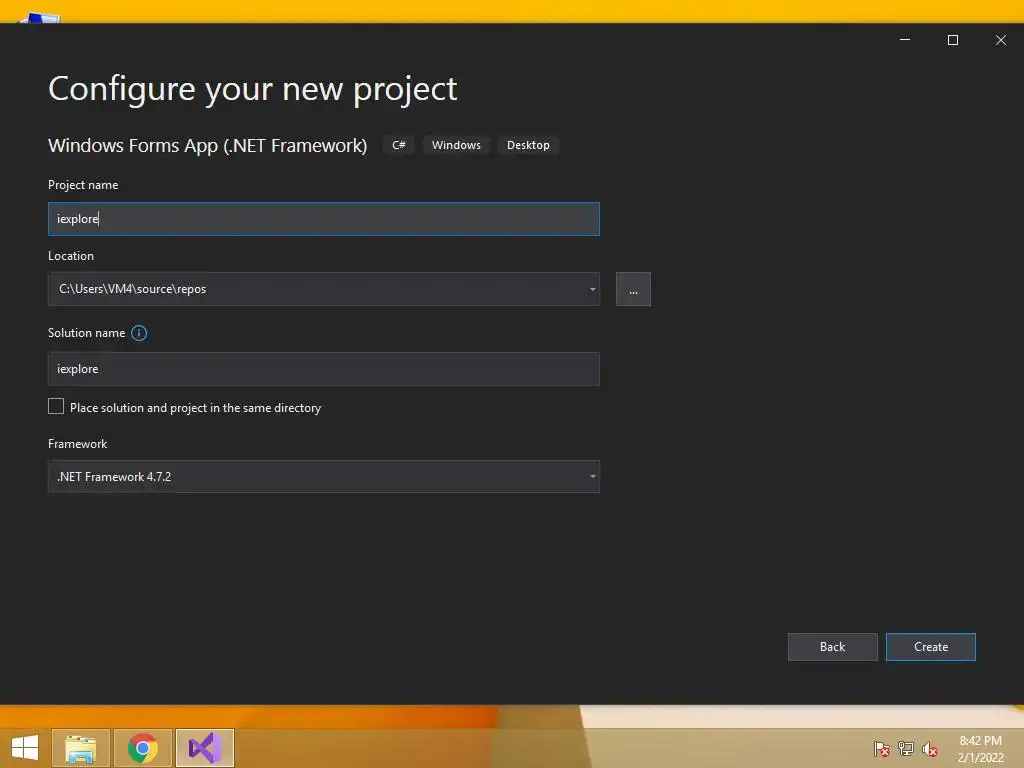The height and width of the screenshot is (768, 1024).
Task: Go Back to the previous step
Action: (x=833, y=647)
